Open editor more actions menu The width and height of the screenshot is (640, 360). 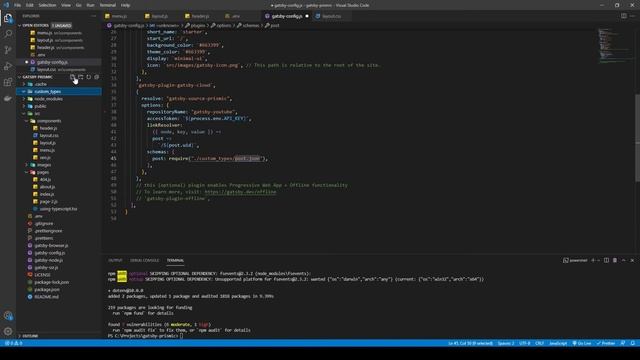click(632, 16)
